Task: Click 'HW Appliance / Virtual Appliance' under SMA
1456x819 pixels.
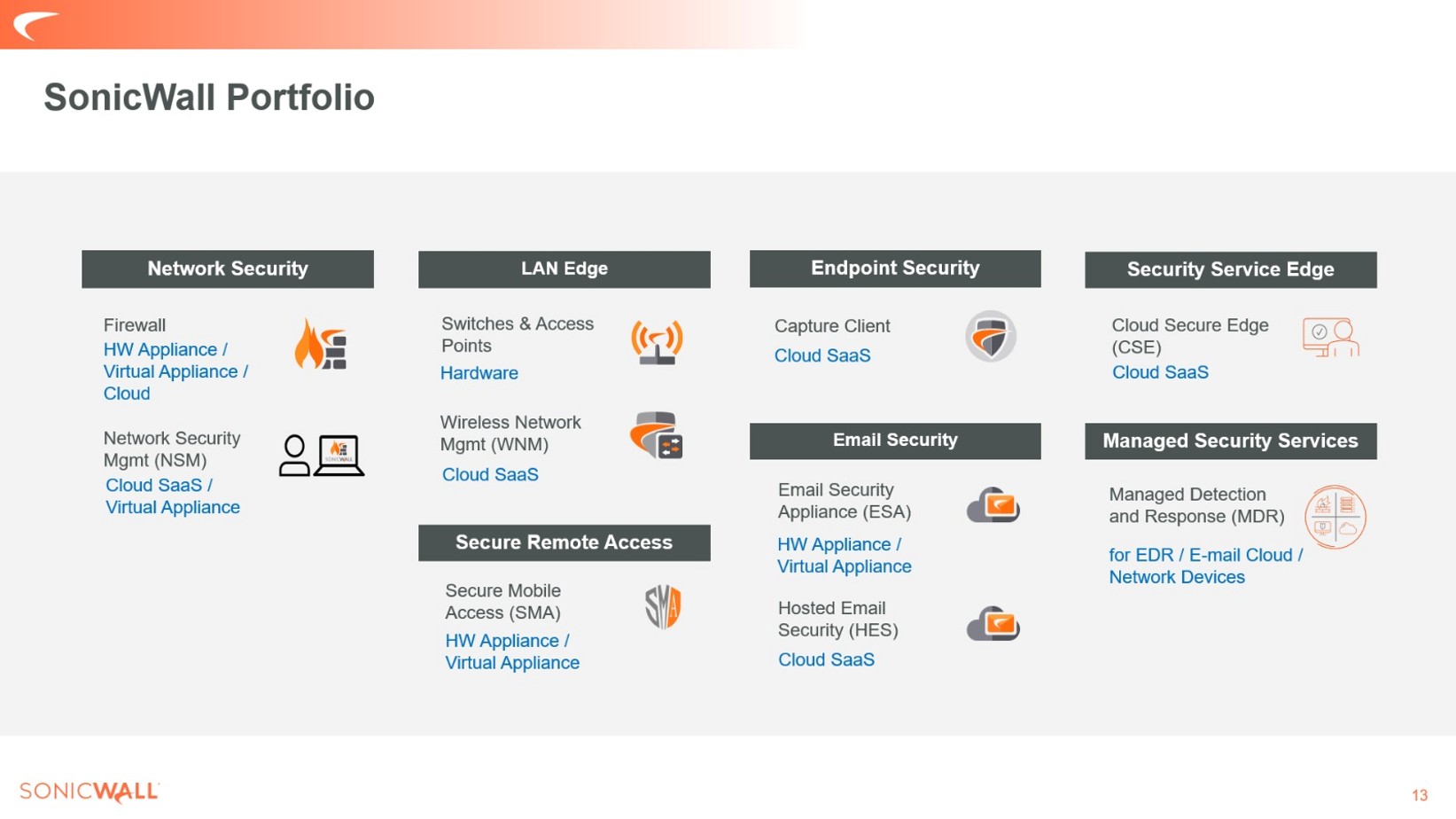Action: (512, 651)
